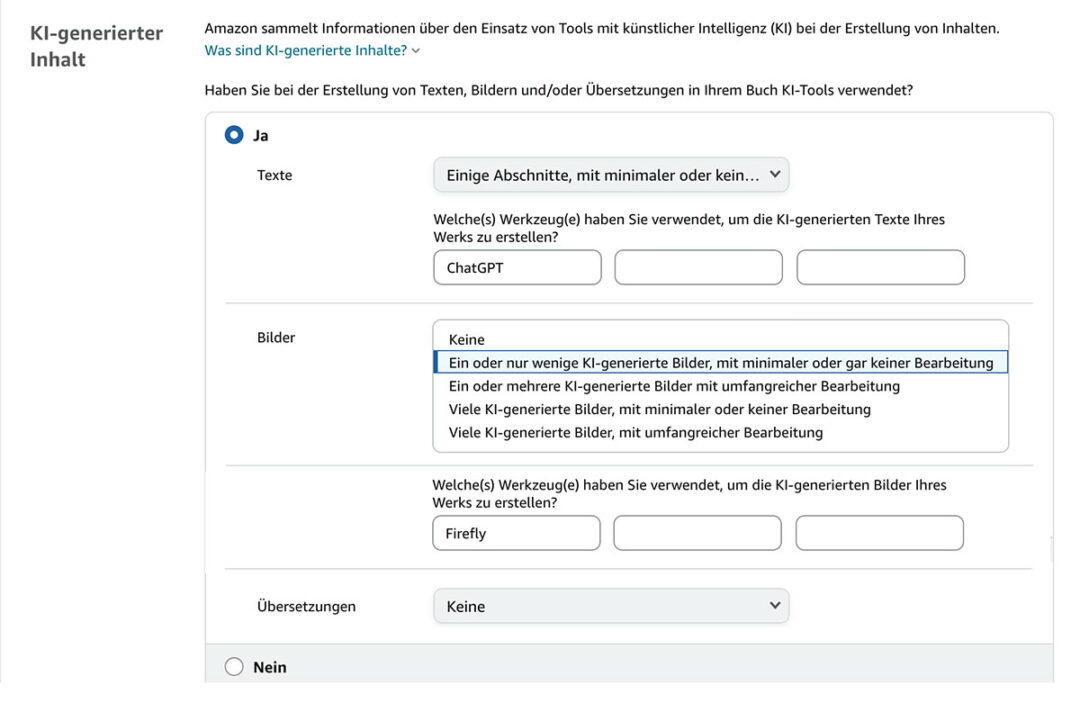Viewport: 1080px width, 703px height.
Task: Click the ChatGPT text tool field
Action: pos(517,267)
